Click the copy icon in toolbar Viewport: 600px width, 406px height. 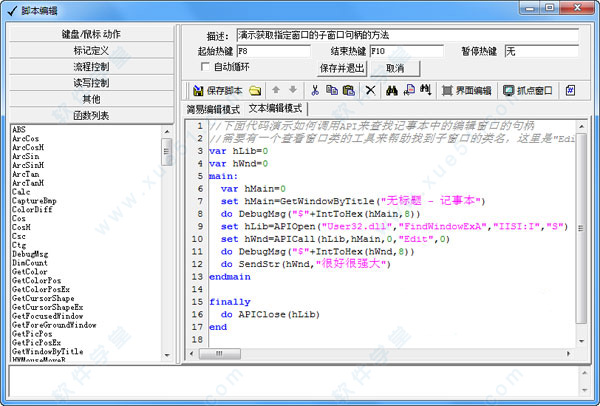pyautogui.click(x=331, y=90)
